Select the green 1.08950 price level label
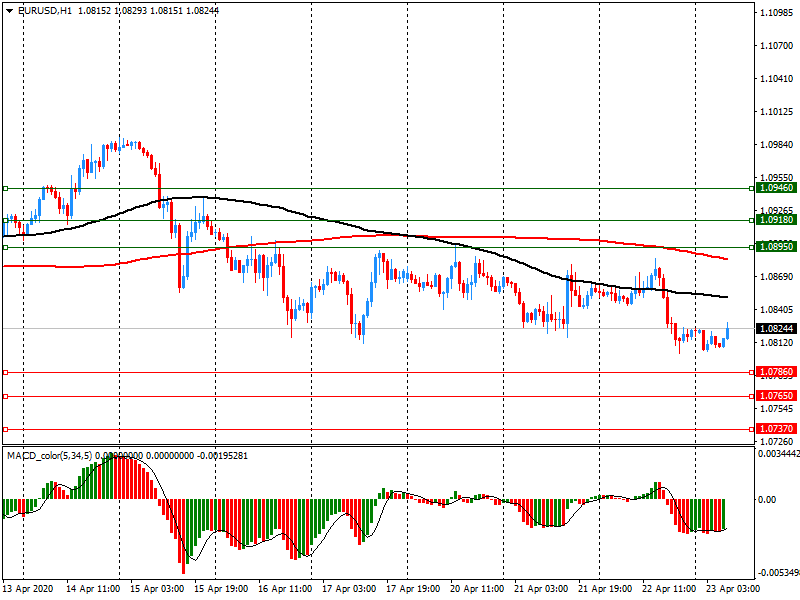 point(776,247)
